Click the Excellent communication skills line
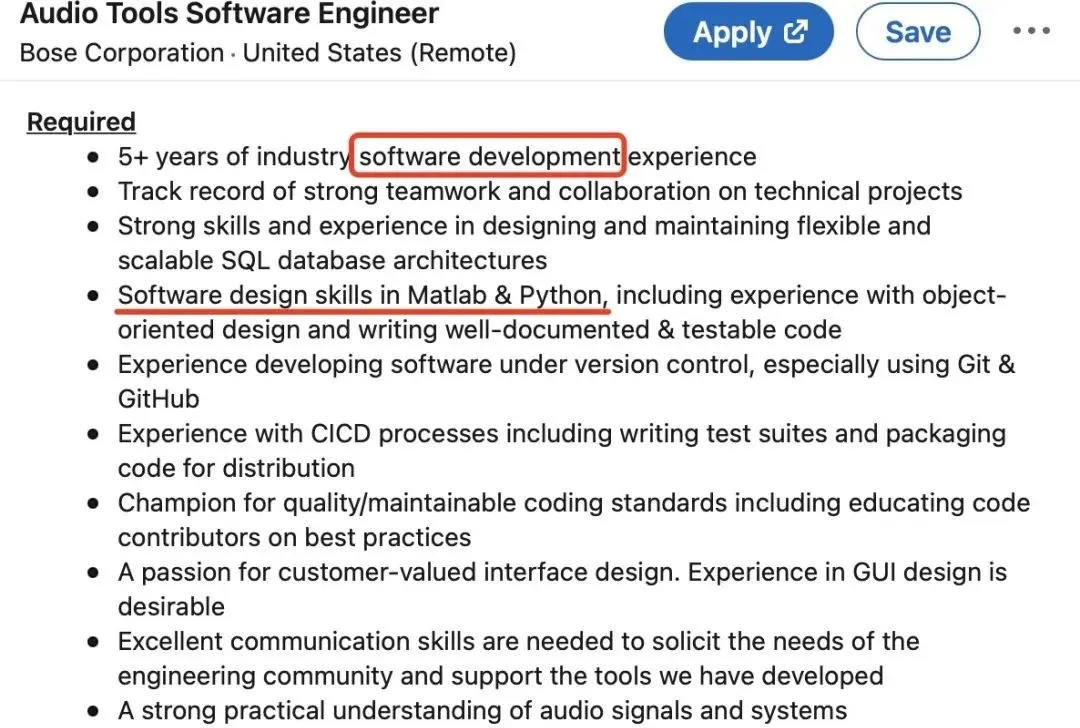 pos(518,641)
